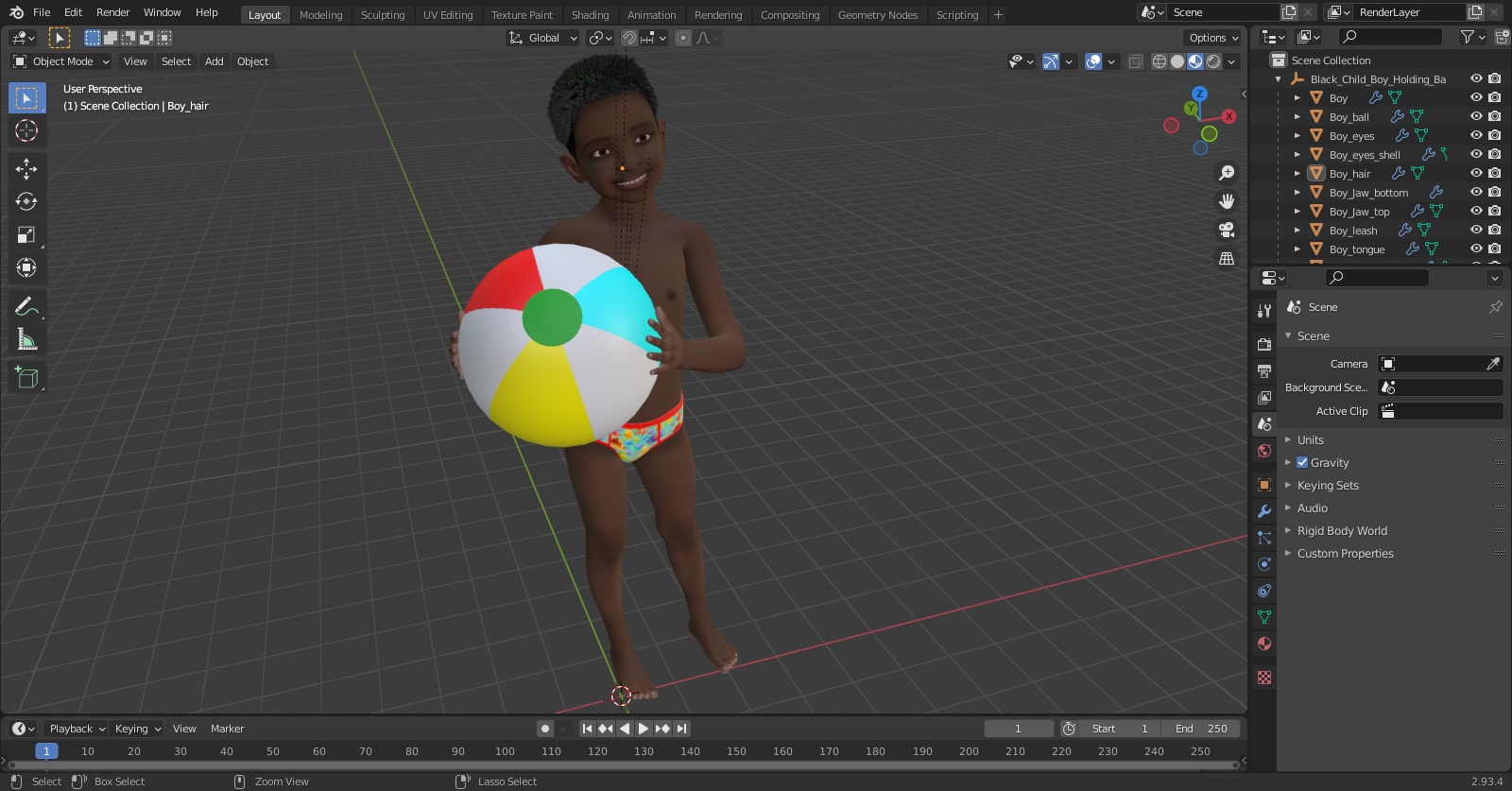Click the current frame number field
1512x791 pixels.
click(x=1019, y=729)
